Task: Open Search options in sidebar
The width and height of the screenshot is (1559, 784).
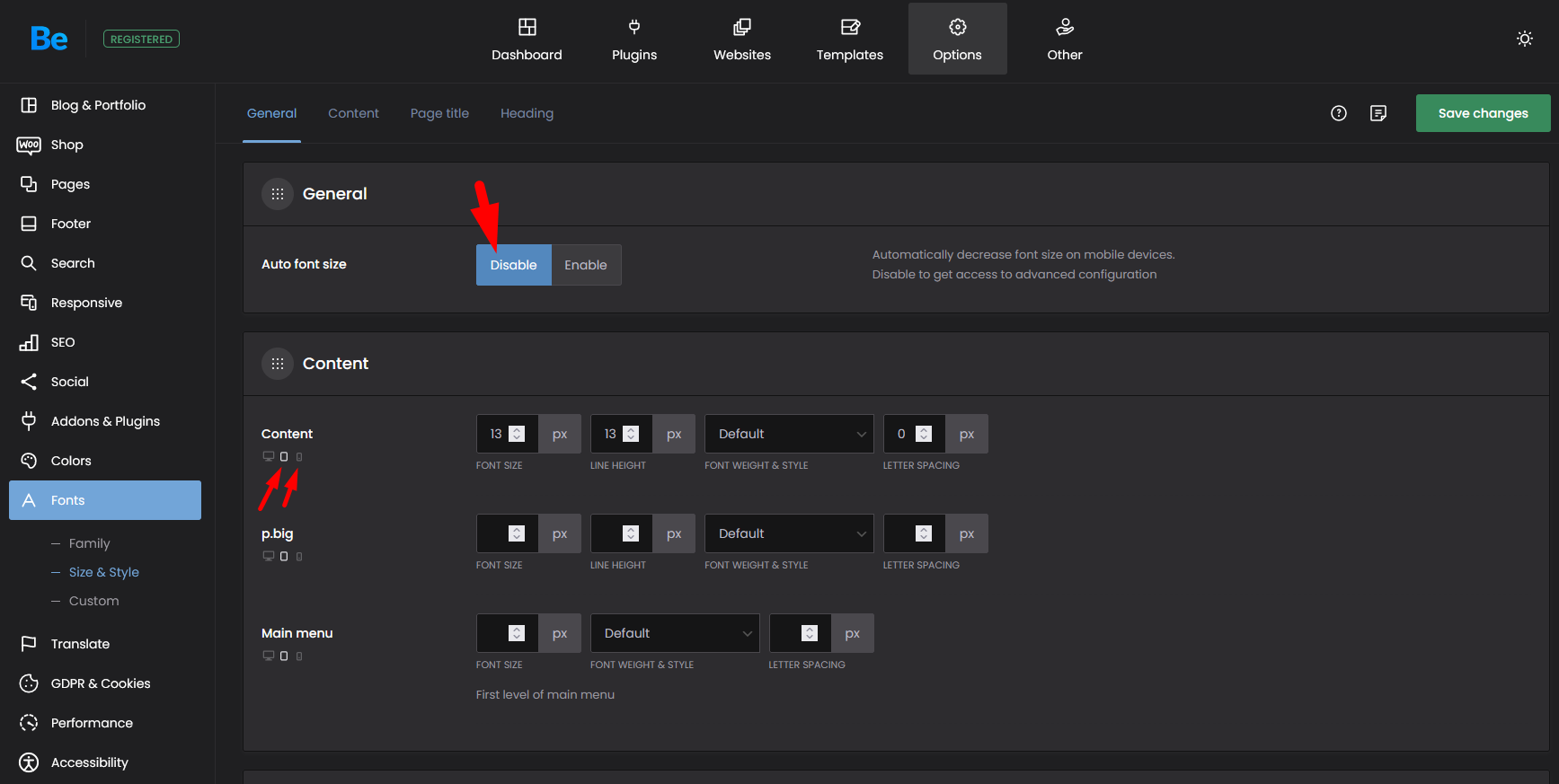Action: pos(105,263)
